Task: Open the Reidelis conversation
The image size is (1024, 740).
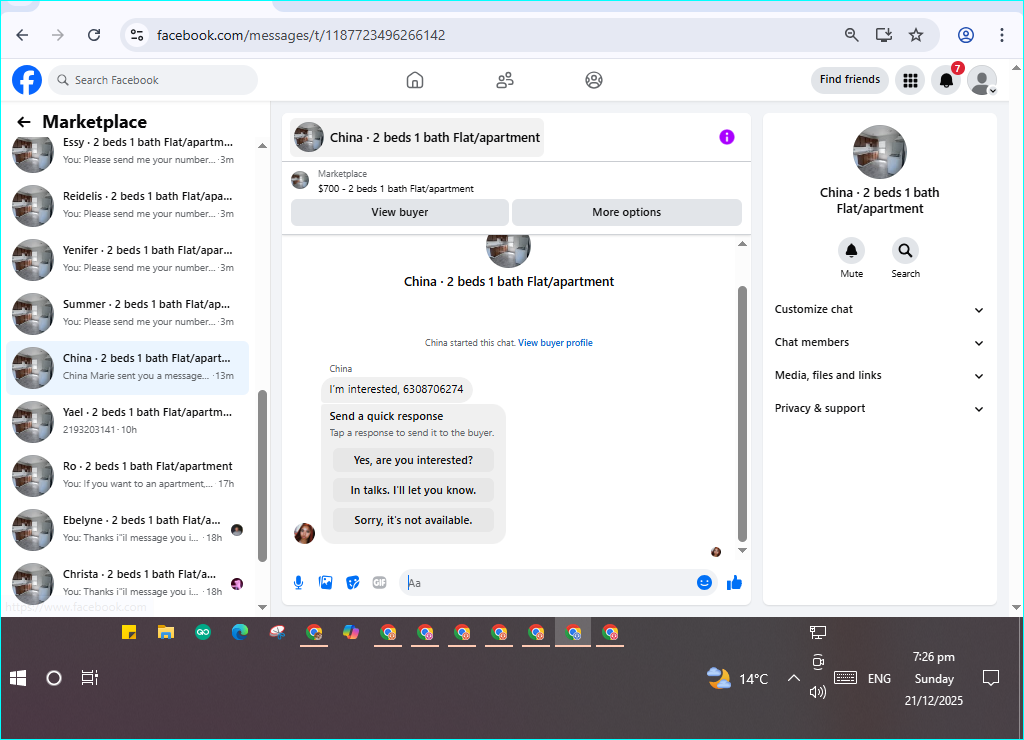Action: coord(128,205)
